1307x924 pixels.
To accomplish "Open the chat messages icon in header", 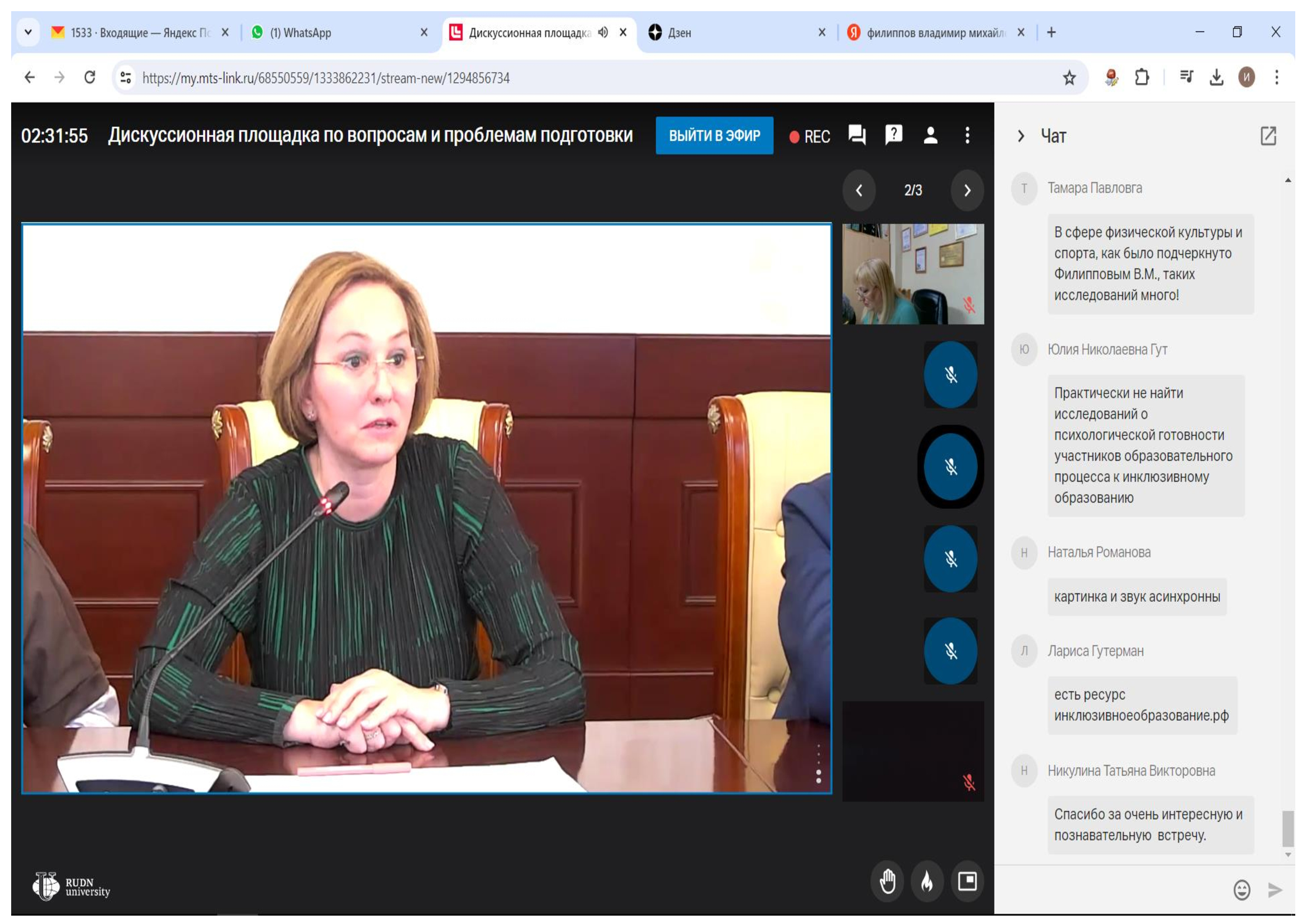I will 857,135.
